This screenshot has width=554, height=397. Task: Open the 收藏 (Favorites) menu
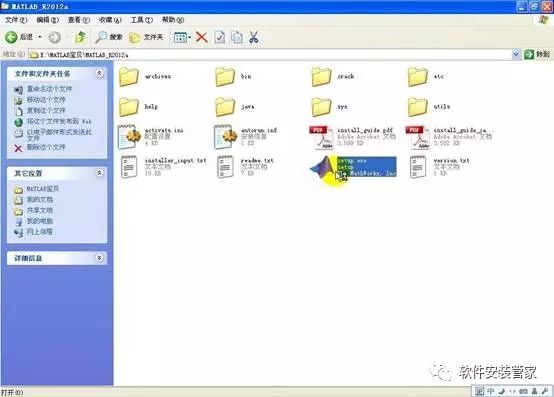(x=110, y=20)
